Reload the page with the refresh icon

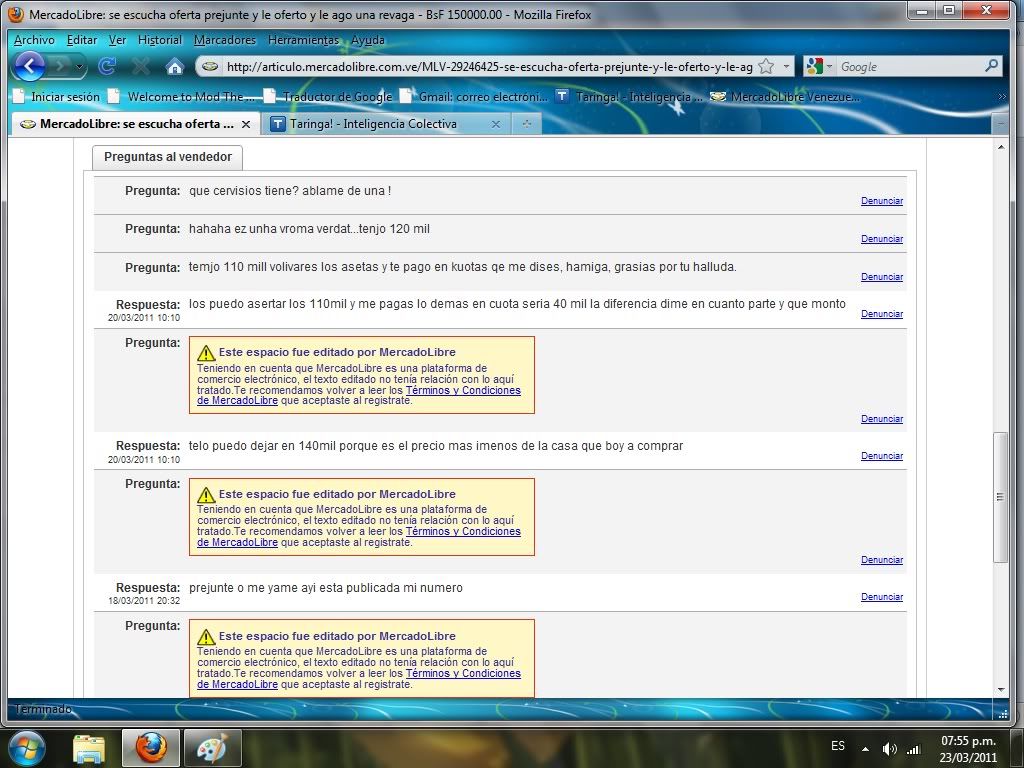tap(106, 66)
